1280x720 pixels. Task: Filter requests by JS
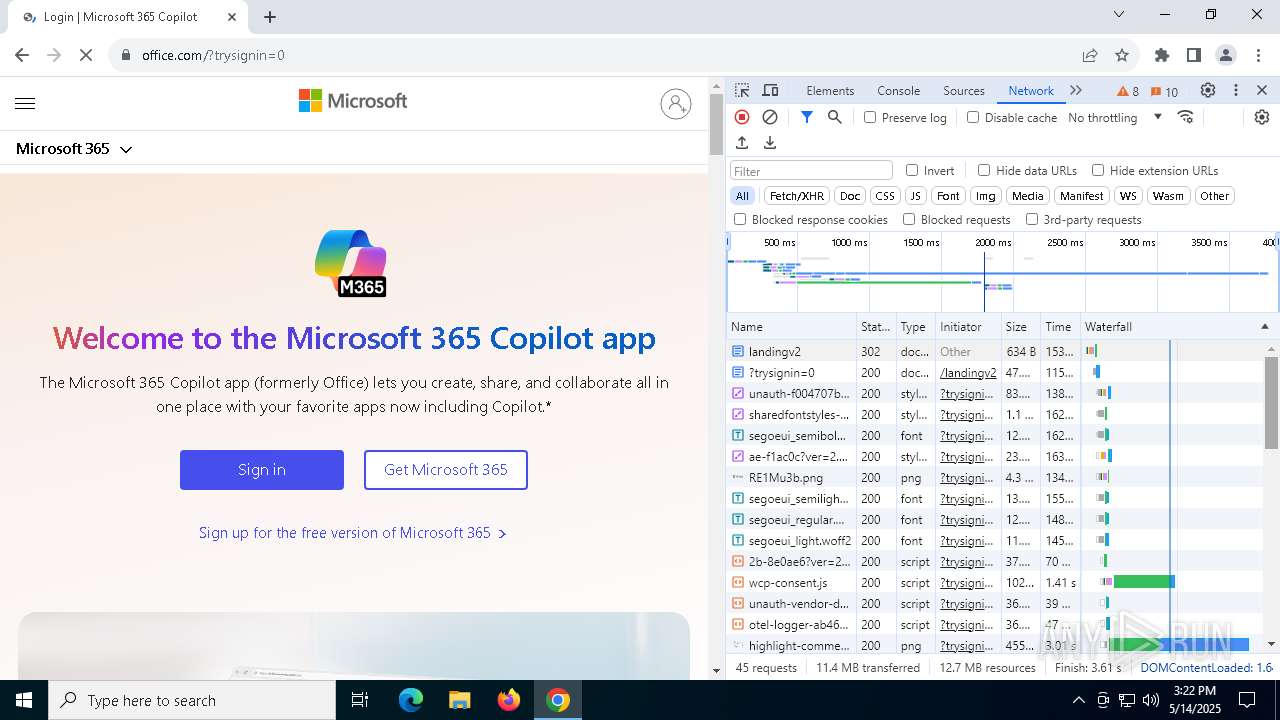point(915,196)
